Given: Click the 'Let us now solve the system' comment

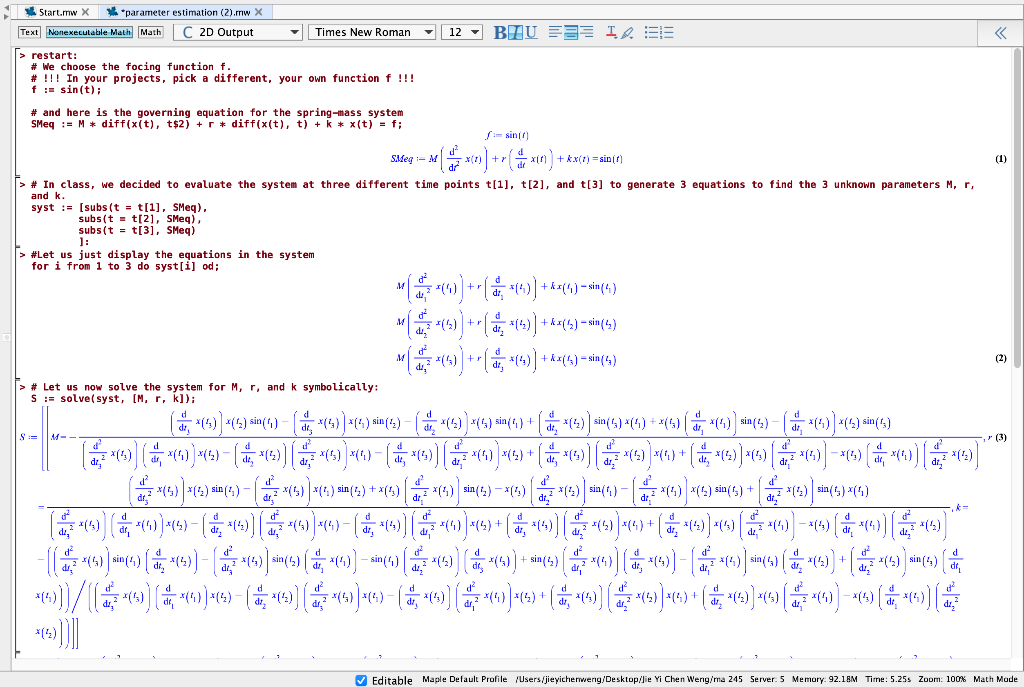Looking at the screenshot, I should (x=204, y=387).
